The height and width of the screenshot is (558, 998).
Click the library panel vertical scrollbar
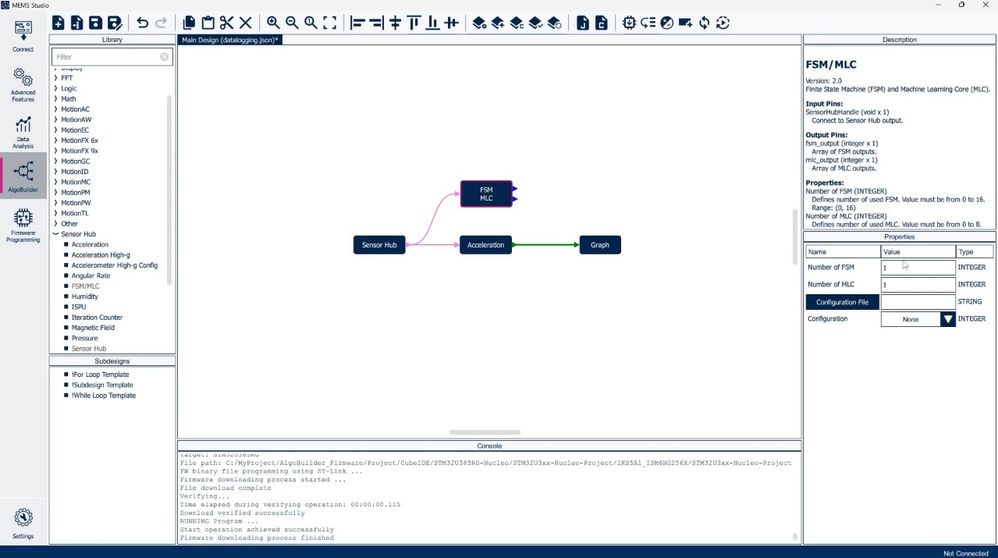(x=169, y=190)
